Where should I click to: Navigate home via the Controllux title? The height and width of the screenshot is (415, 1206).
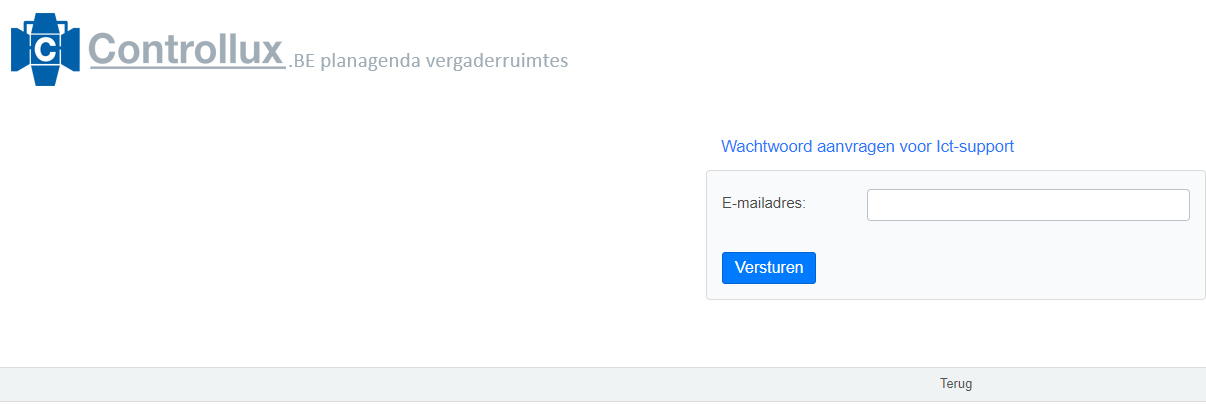(x=186, y=49)
